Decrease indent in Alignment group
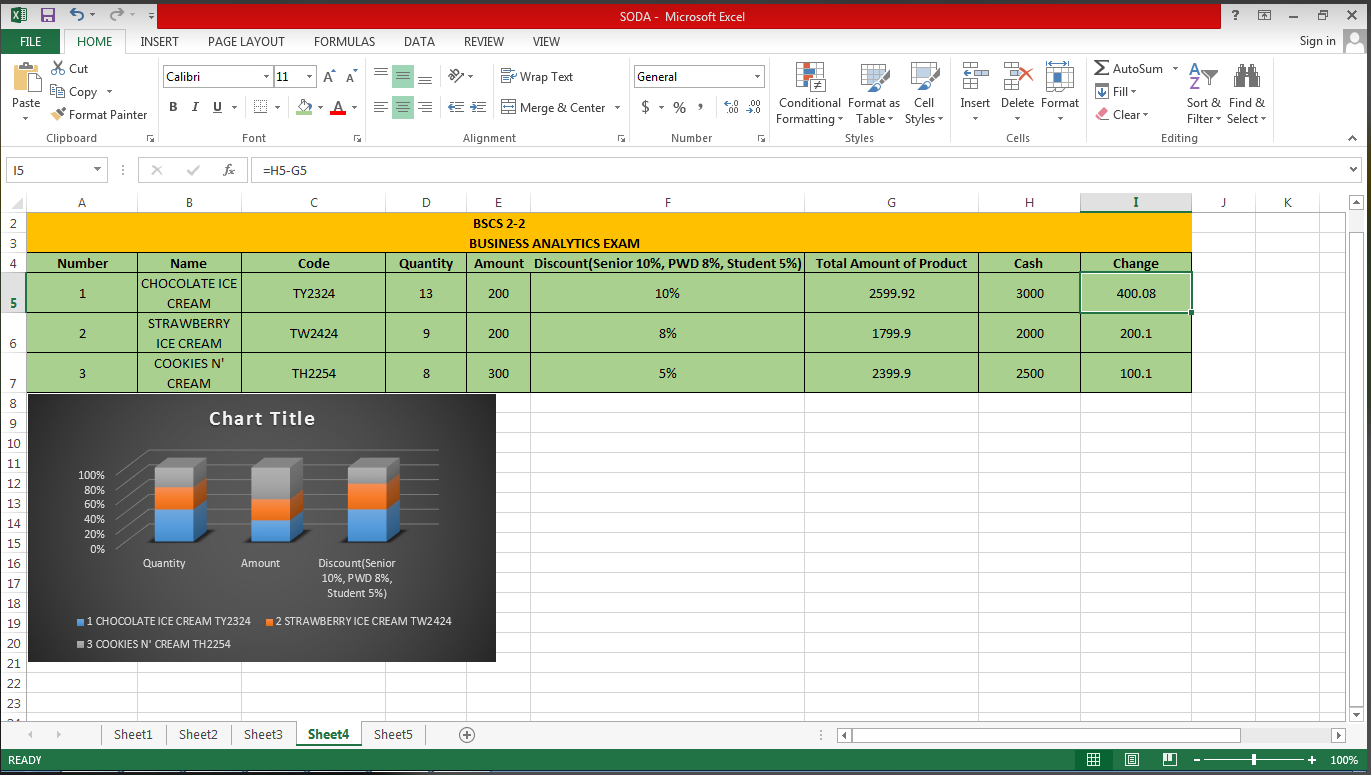 pos(456,107)
